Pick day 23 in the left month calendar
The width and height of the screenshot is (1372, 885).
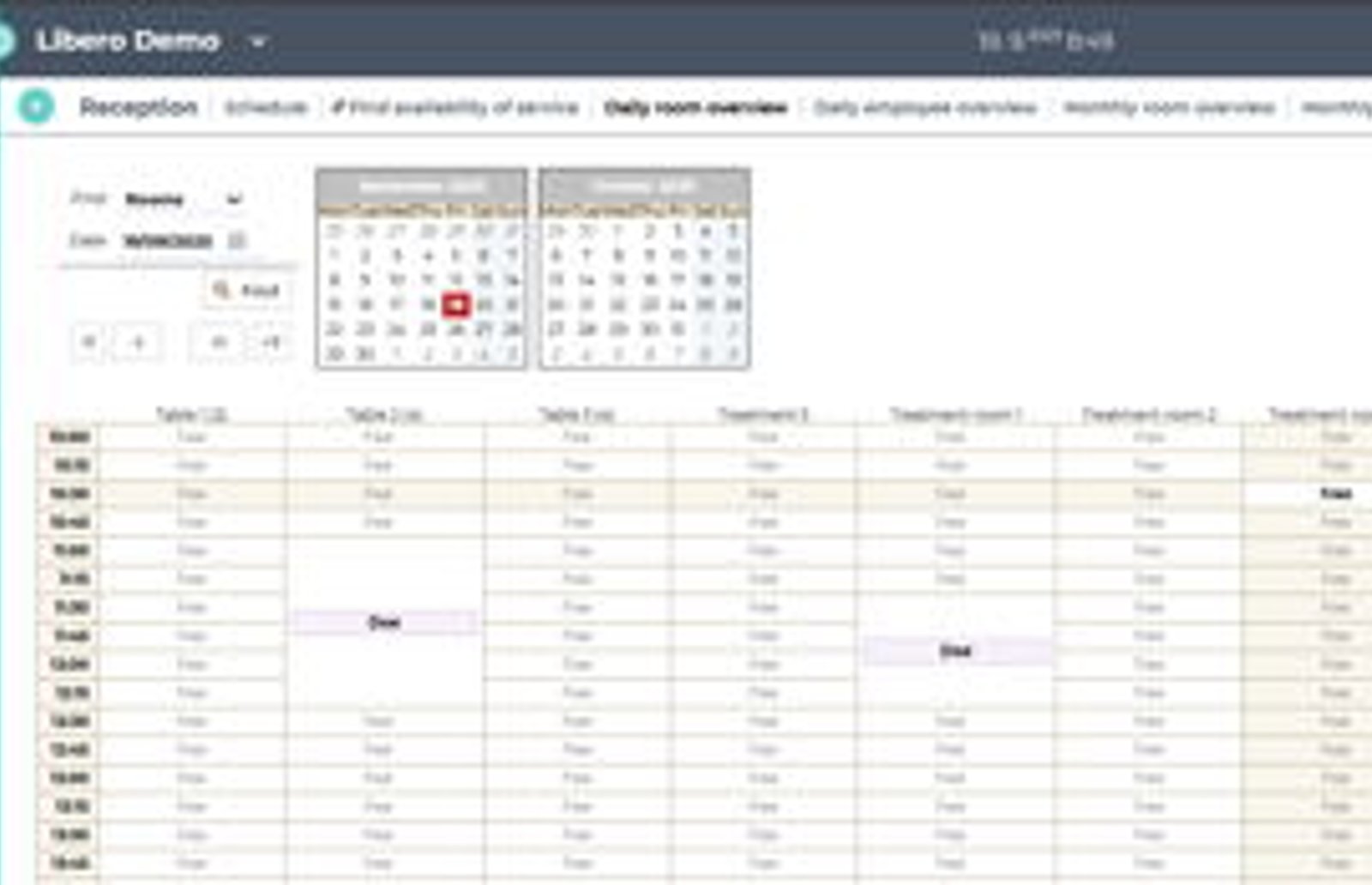365,329
